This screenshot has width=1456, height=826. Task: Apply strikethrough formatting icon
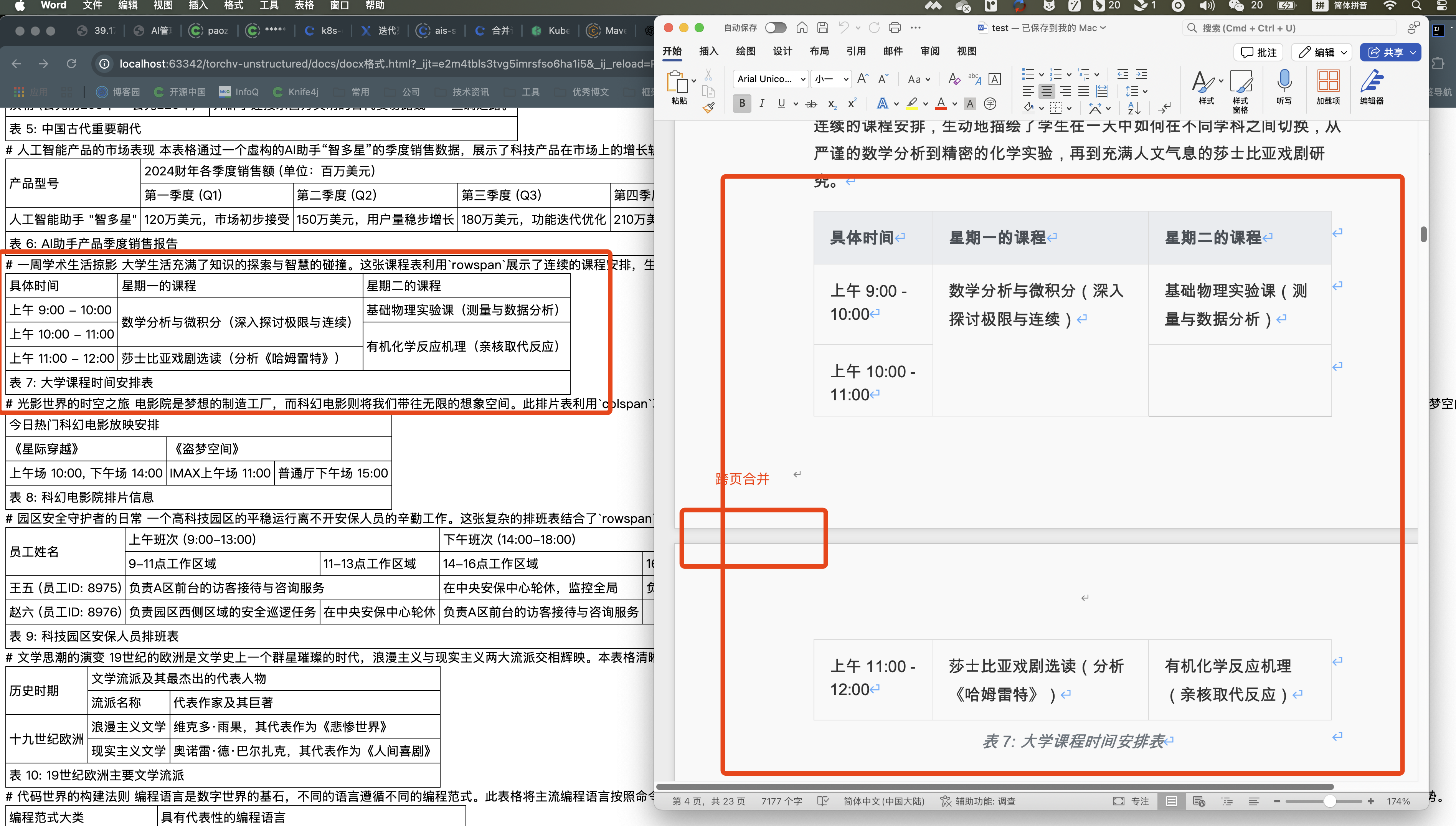(x=811, y=104)
